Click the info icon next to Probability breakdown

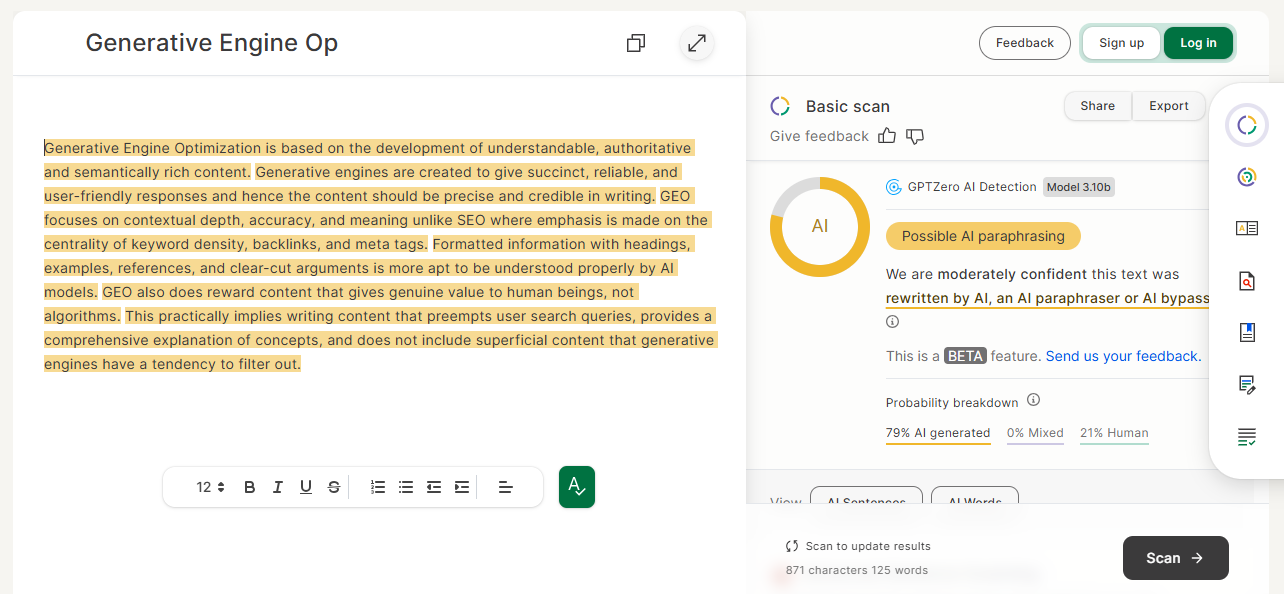1034,401
